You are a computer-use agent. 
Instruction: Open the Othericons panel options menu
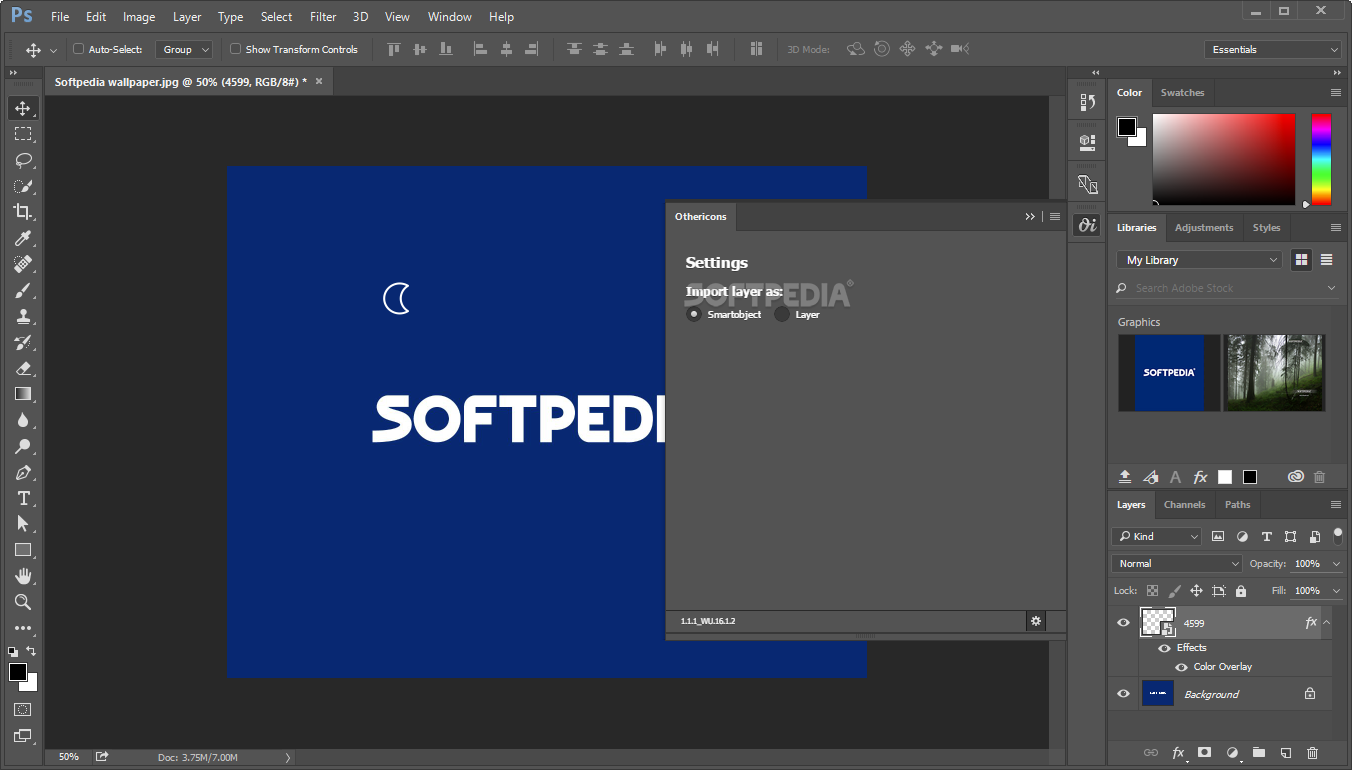[1055, 216]
